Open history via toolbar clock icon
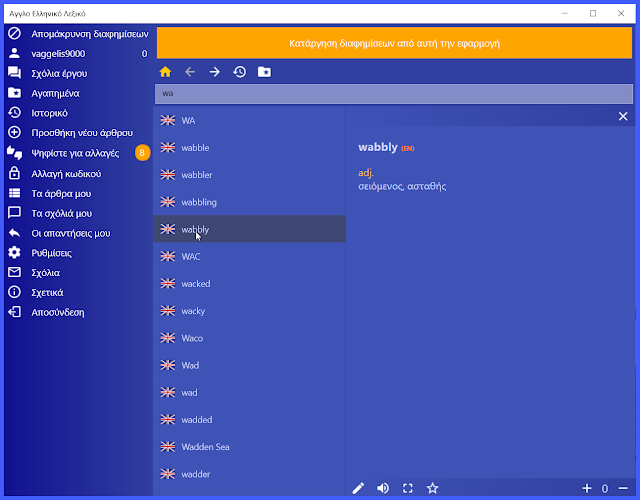This screenshot has height=500, width=640. point(240,72)
